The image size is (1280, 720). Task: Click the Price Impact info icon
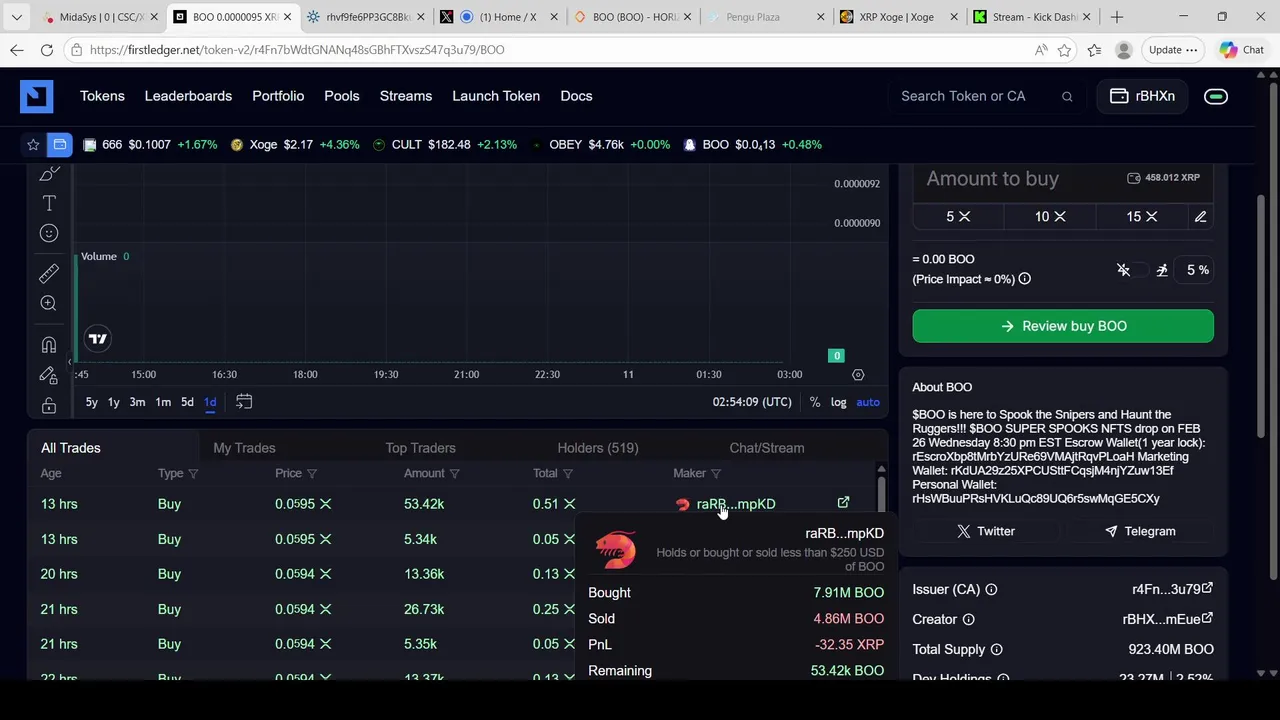click(1025, 279)
